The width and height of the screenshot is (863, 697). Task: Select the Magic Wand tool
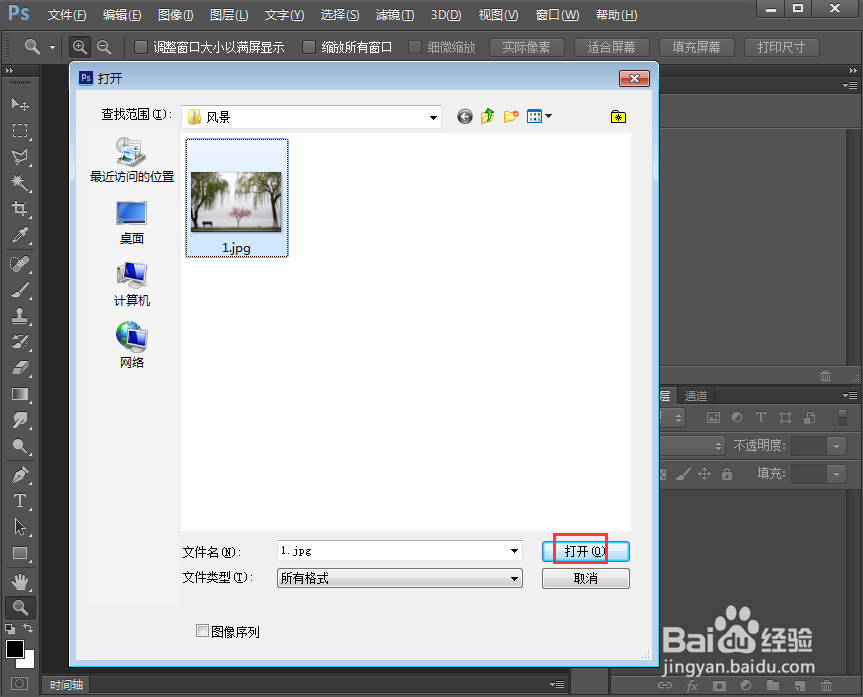click(x=20, y=183)
